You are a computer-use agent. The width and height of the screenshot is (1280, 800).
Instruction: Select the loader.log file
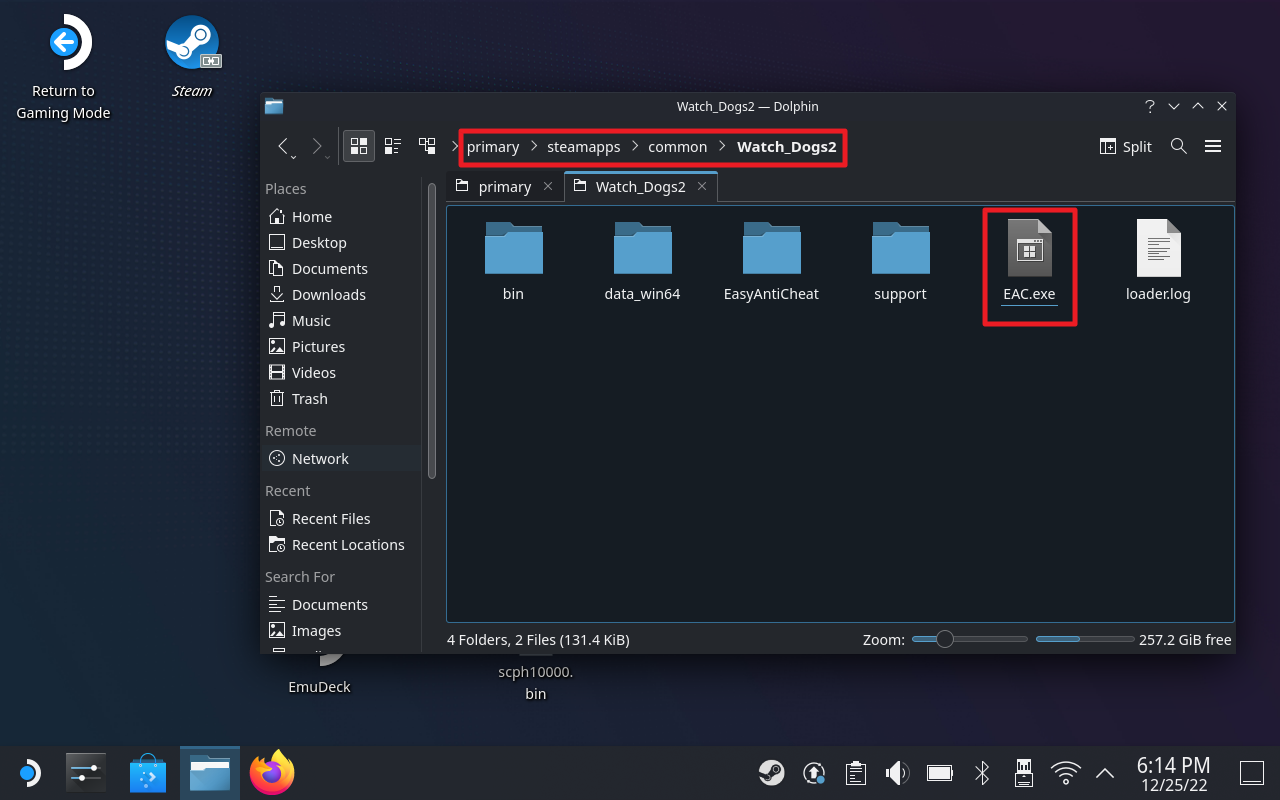coord(1158,262)
